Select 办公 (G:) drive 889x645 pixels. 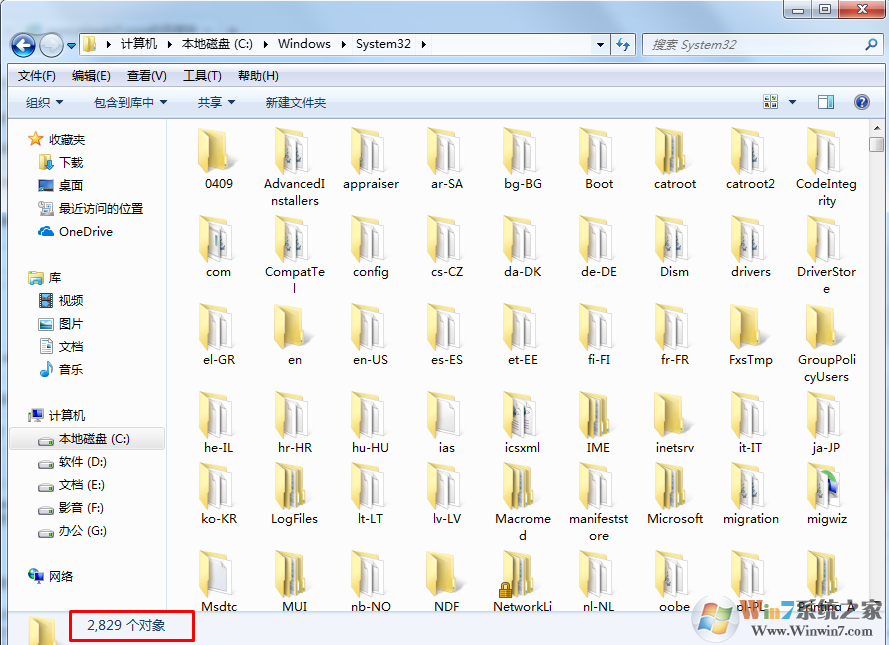pyautogui.click(x=83, y=531)
